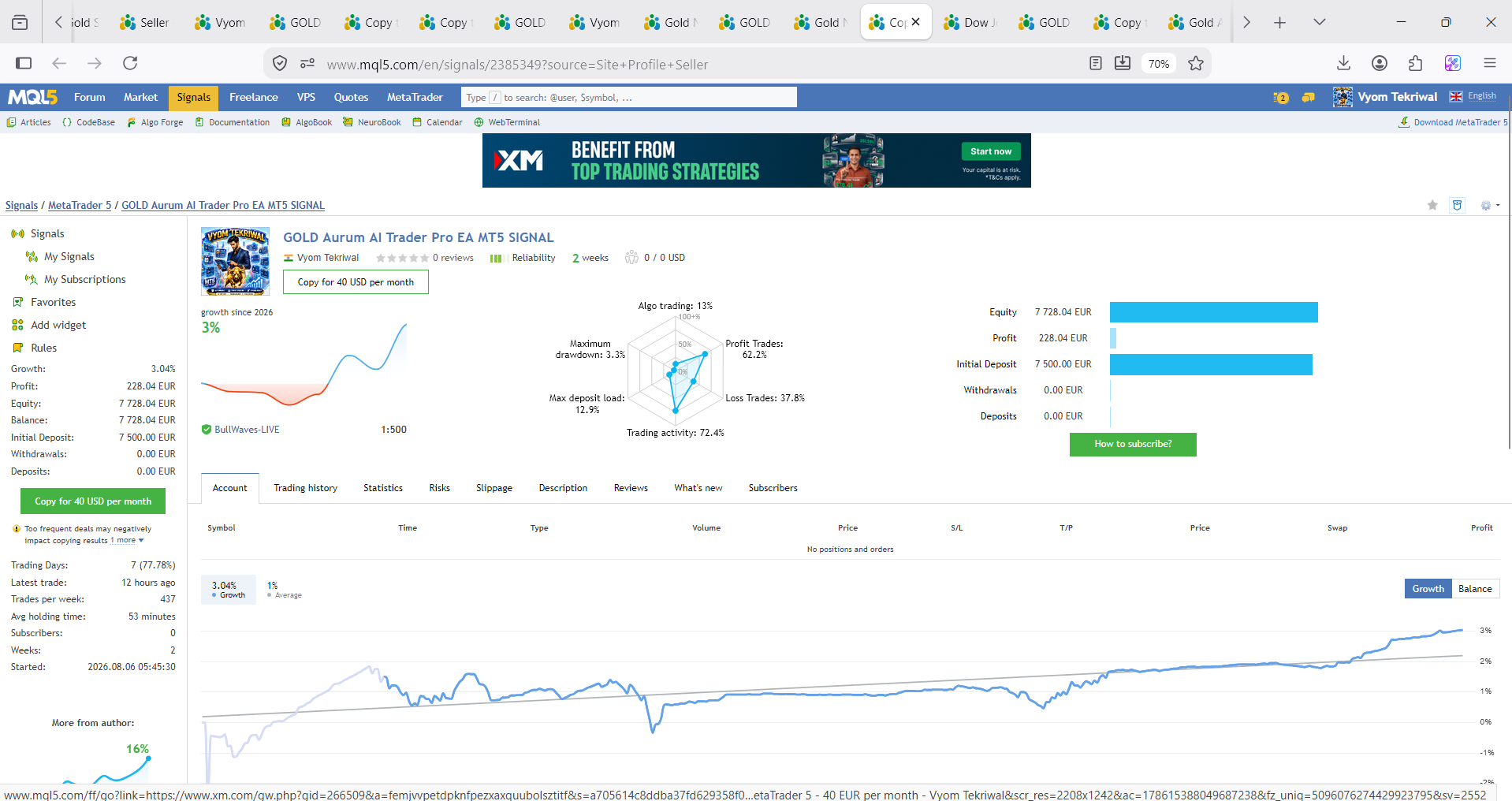Add signal to favorites with star
Viewport: 1512px width, 801px height.
pos(1432,205)
